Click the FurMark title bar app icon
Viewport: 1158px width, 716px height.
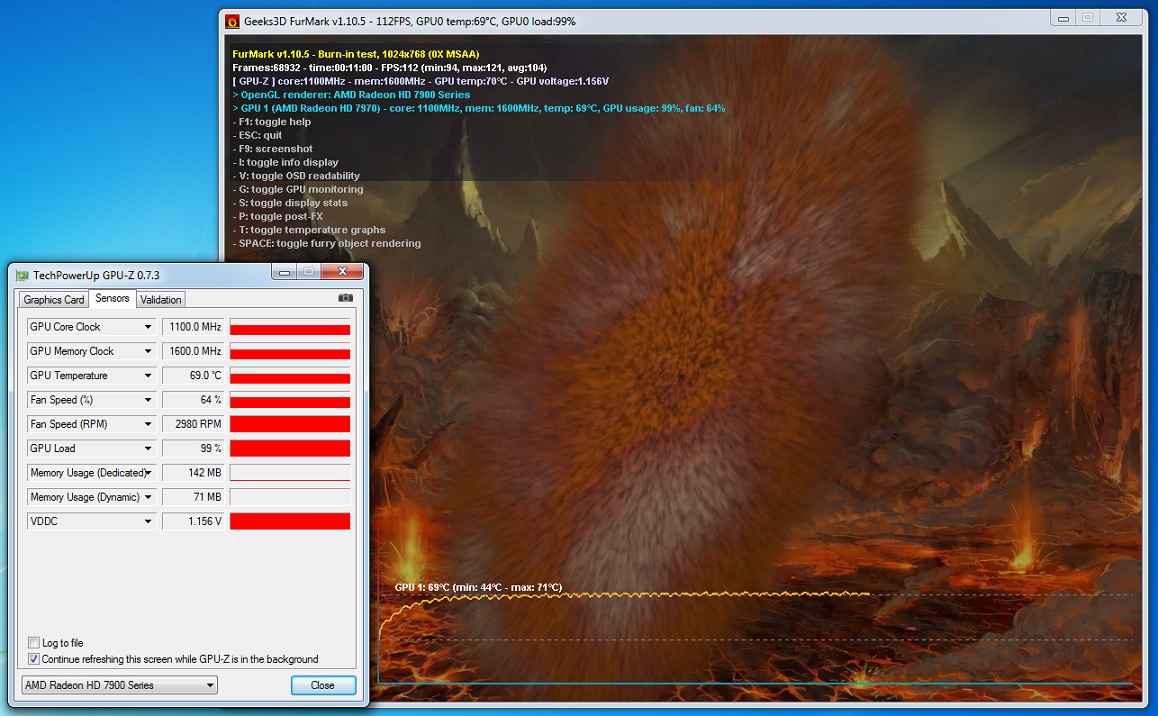coord(233,21)
